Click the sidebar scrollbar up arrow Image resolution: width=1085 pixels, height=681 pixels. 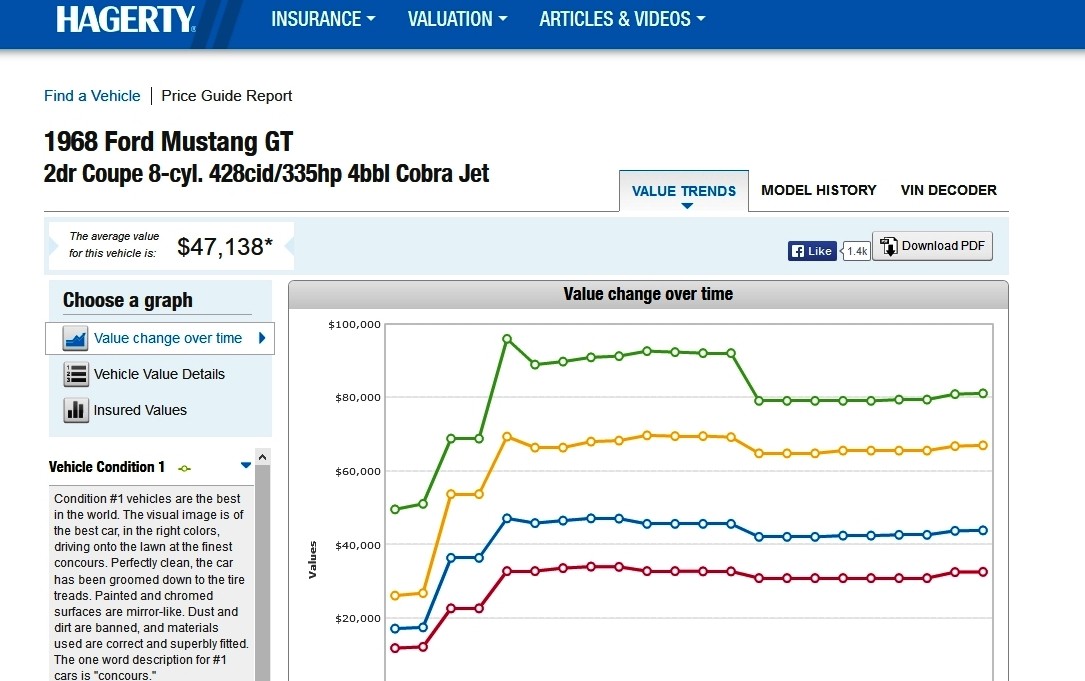coord(262,457)
